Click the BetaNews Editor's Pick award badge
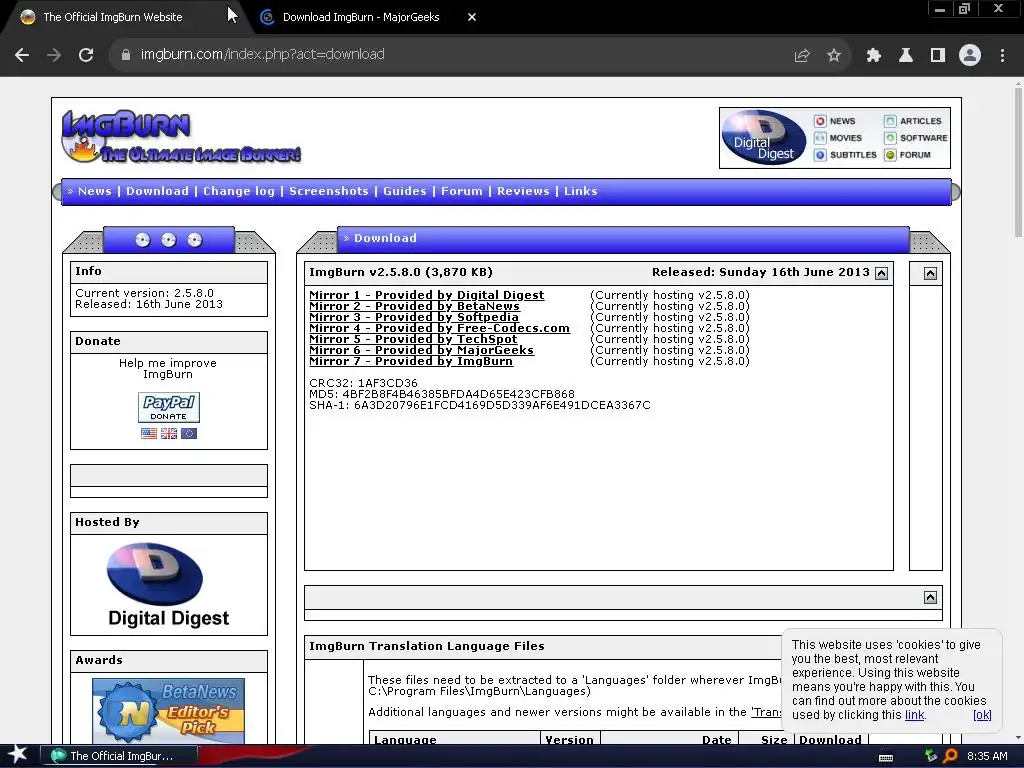The image size is (1024, 768). [x=168, y=711]
